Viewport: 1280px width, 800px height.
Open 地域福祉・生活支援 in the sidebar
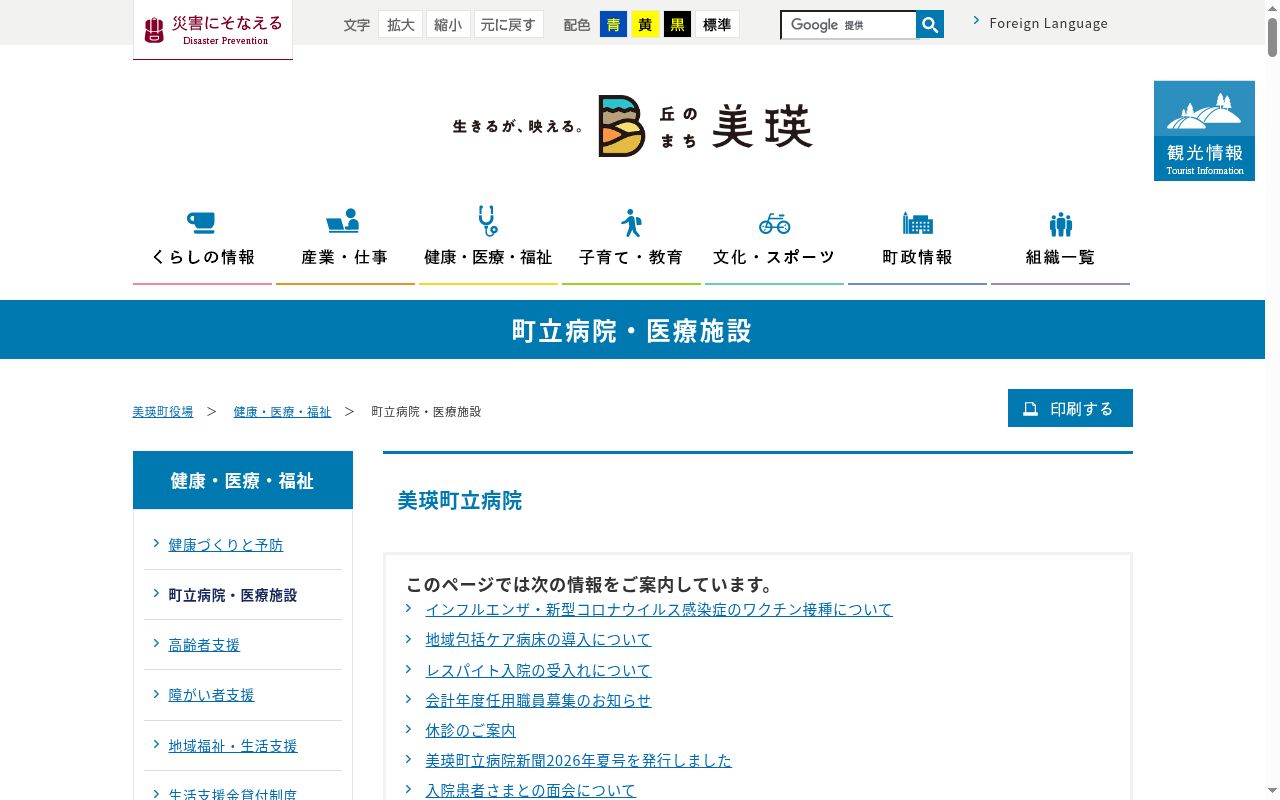[x=233, y=746]
